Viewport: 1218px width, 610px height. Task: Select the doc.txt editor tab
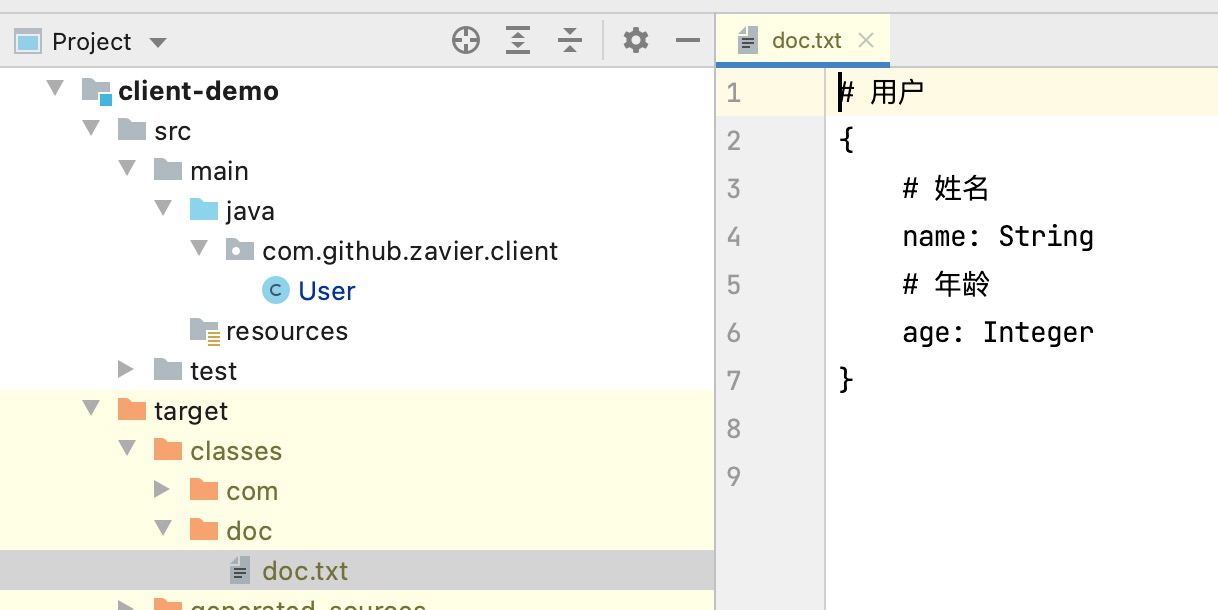point(803,40)
